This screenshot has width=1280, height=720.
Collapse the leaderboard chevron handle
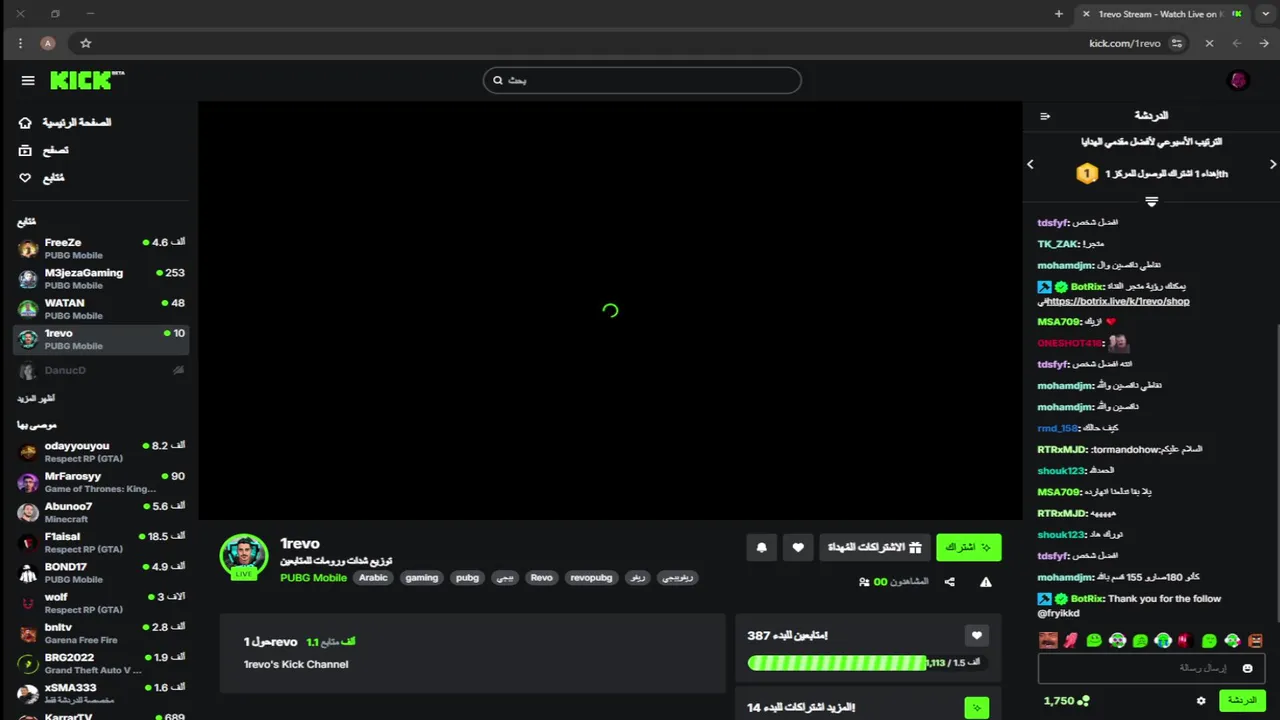tap(1151, 202)
